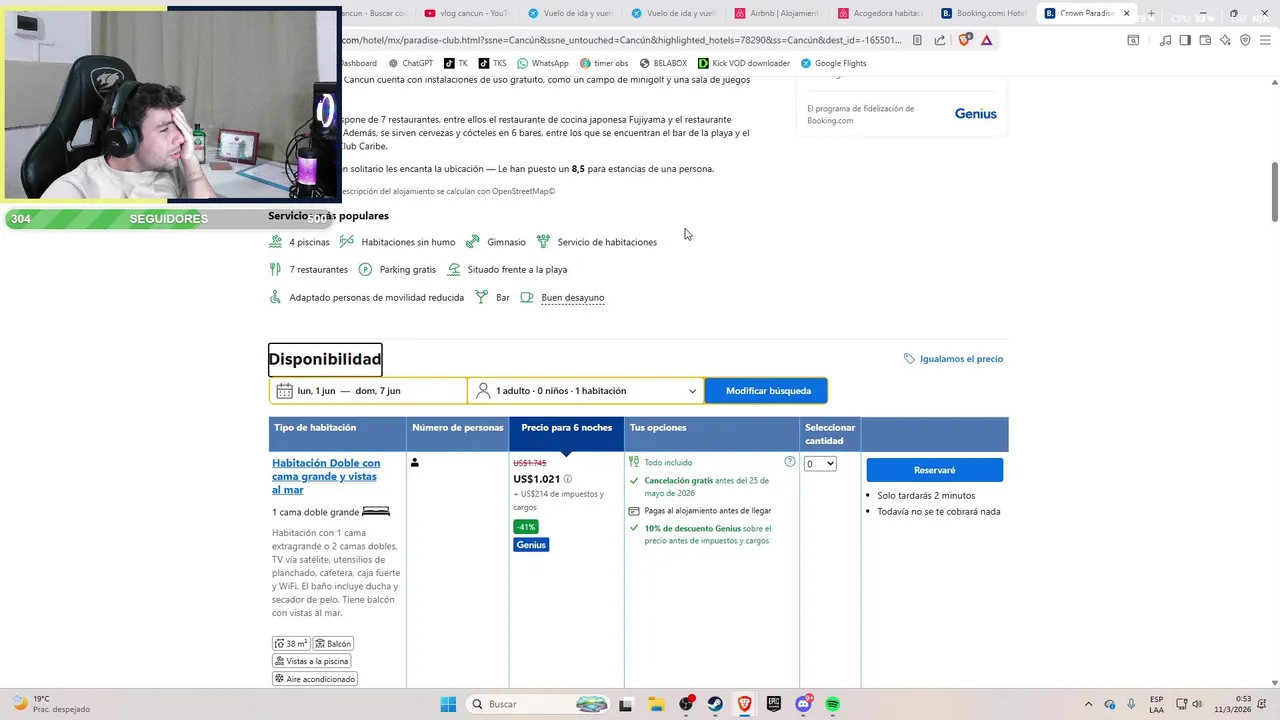Click the 'Genius' blue badge under price
The height and width of the screenshot is (720, 1280).
[531, 545]
